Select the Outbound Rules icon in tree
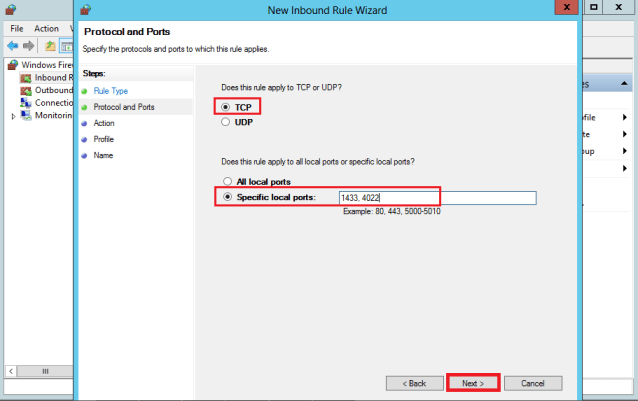This screenshot has height=401, width=638. coord(26,90)
